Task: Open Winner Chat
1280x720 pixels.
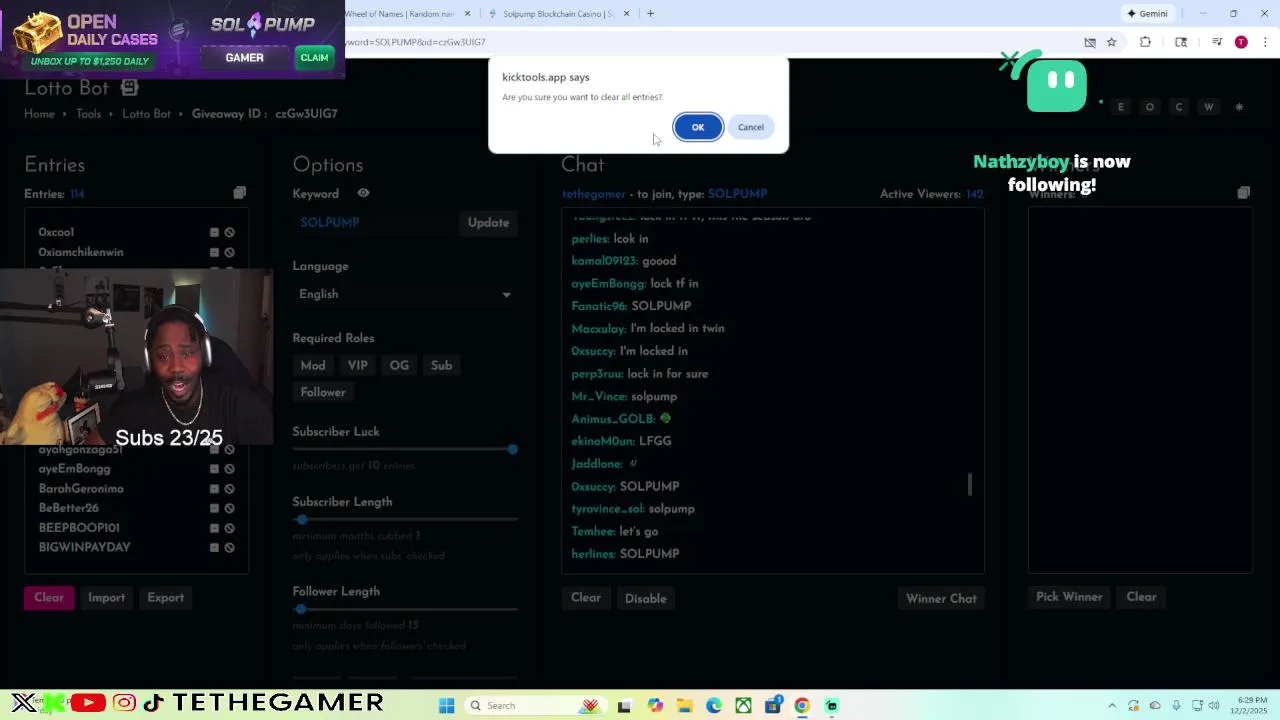Action: pos(941,598)
